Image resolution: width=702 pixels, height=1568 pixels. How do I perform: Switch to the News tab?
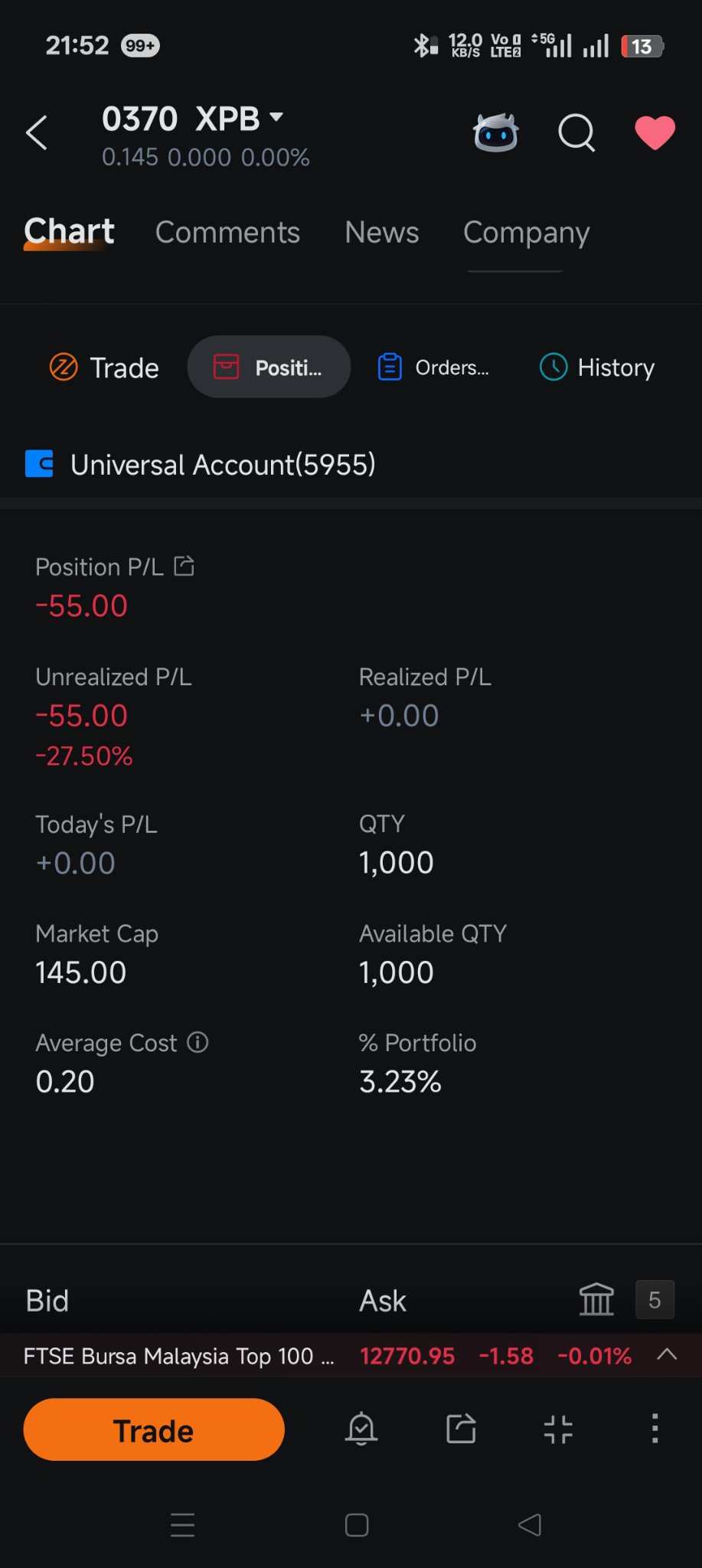pyautogui.click(x=382, y=232)
